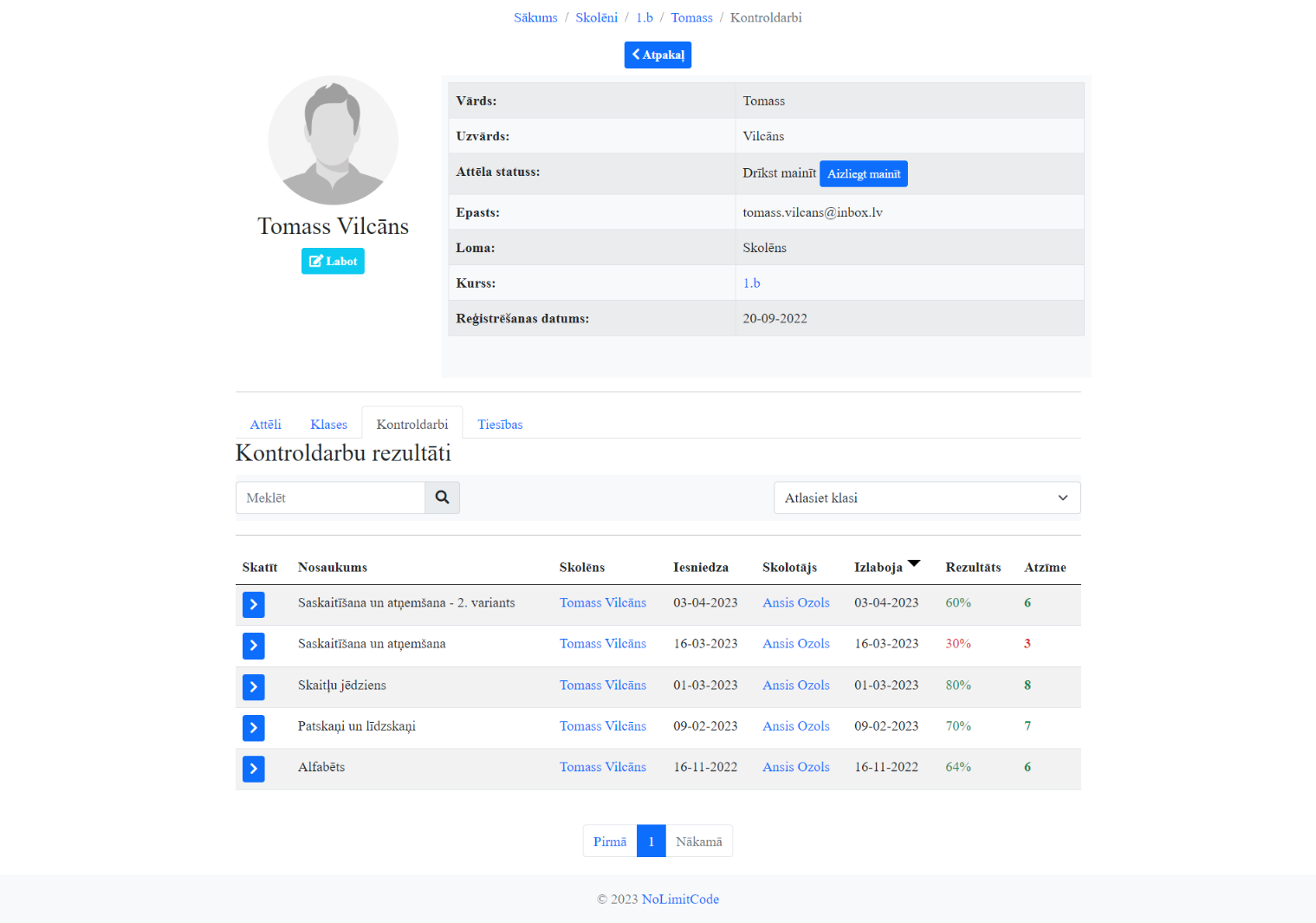Sort by the Izlaboja column arrow
This screenshot has height=923, width=1316.
(913, 564)
